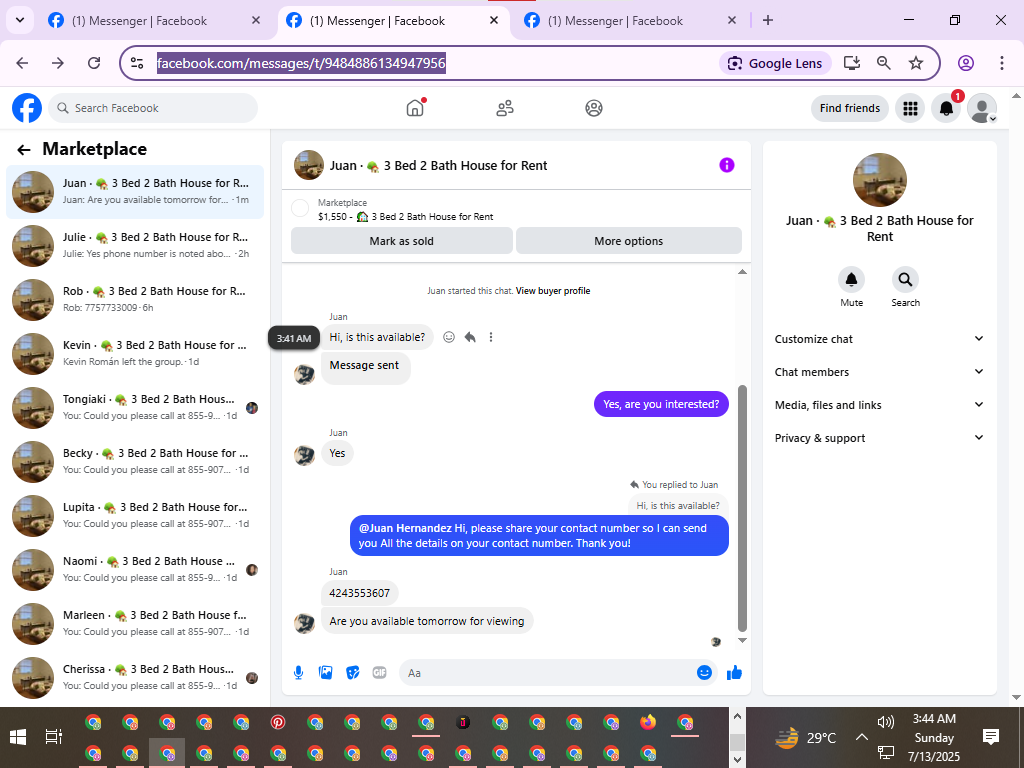Open Task View on taskbar

[54, 737]
